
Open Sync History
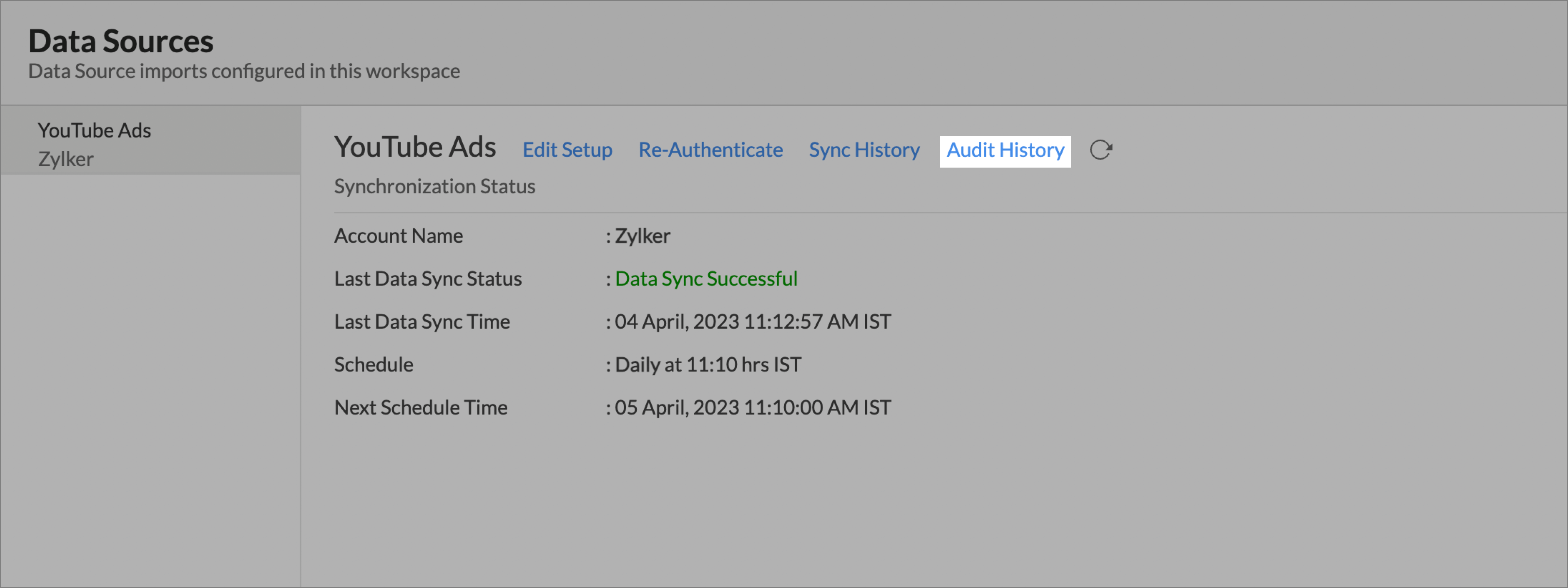pos(864,150)
